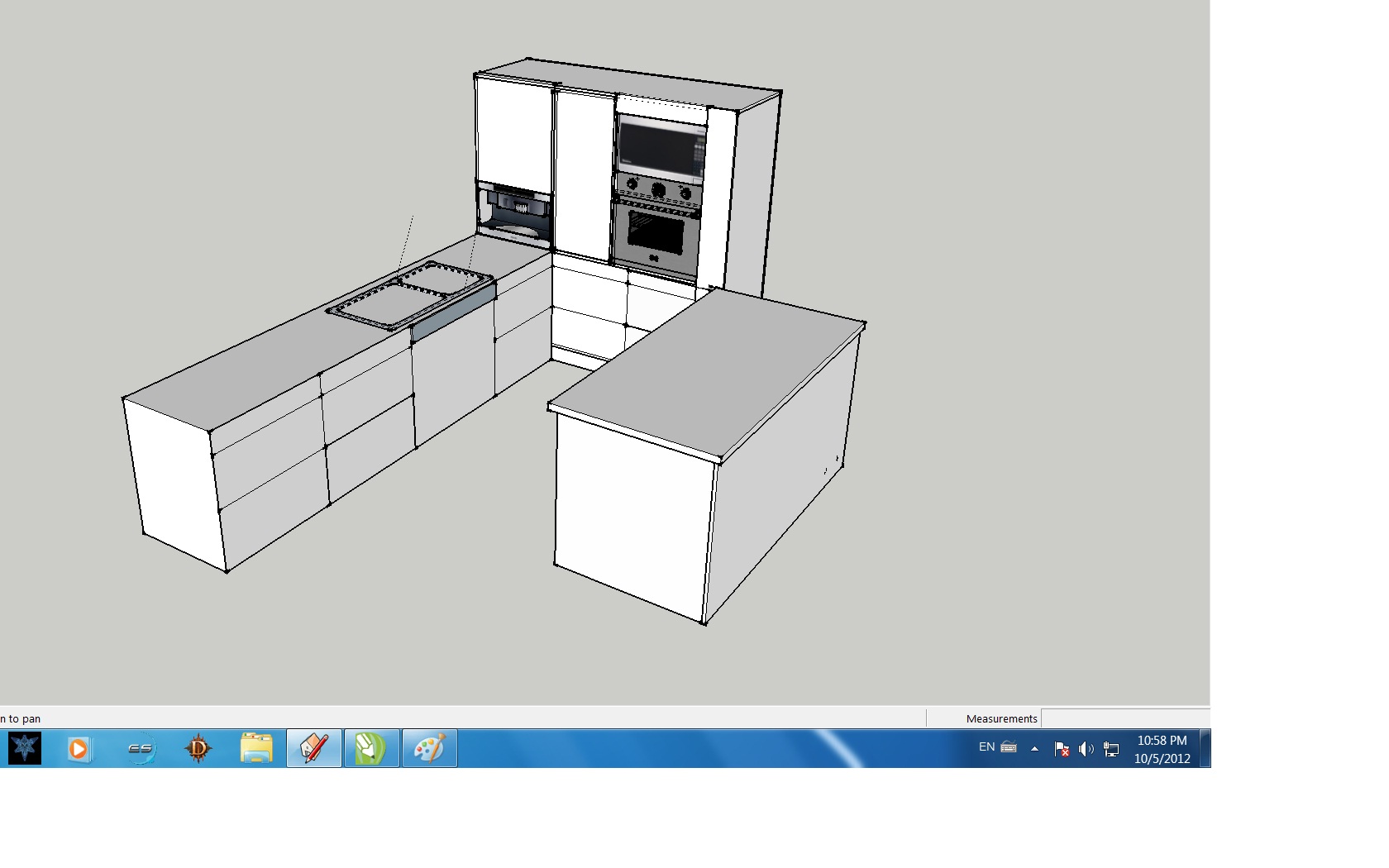Viewport: 1389px width, 868px height.
Task: Select the built-in oven in the model
Action: (656, 236)
